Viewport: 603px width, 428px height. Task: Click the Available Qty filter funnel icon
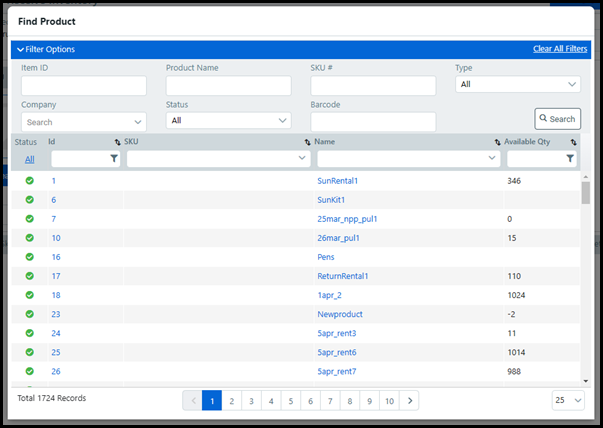coord(570,159)
